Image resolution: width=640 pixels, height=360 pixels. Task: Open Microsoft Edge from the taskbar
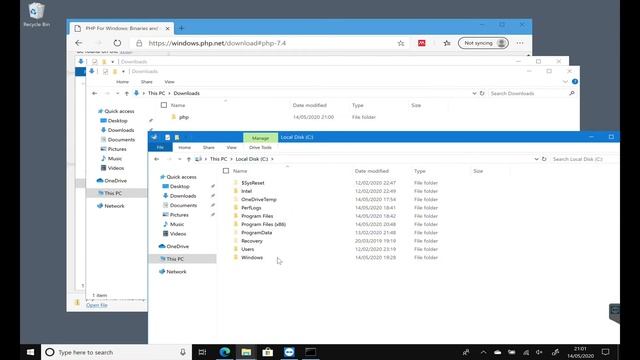point(224,352)
